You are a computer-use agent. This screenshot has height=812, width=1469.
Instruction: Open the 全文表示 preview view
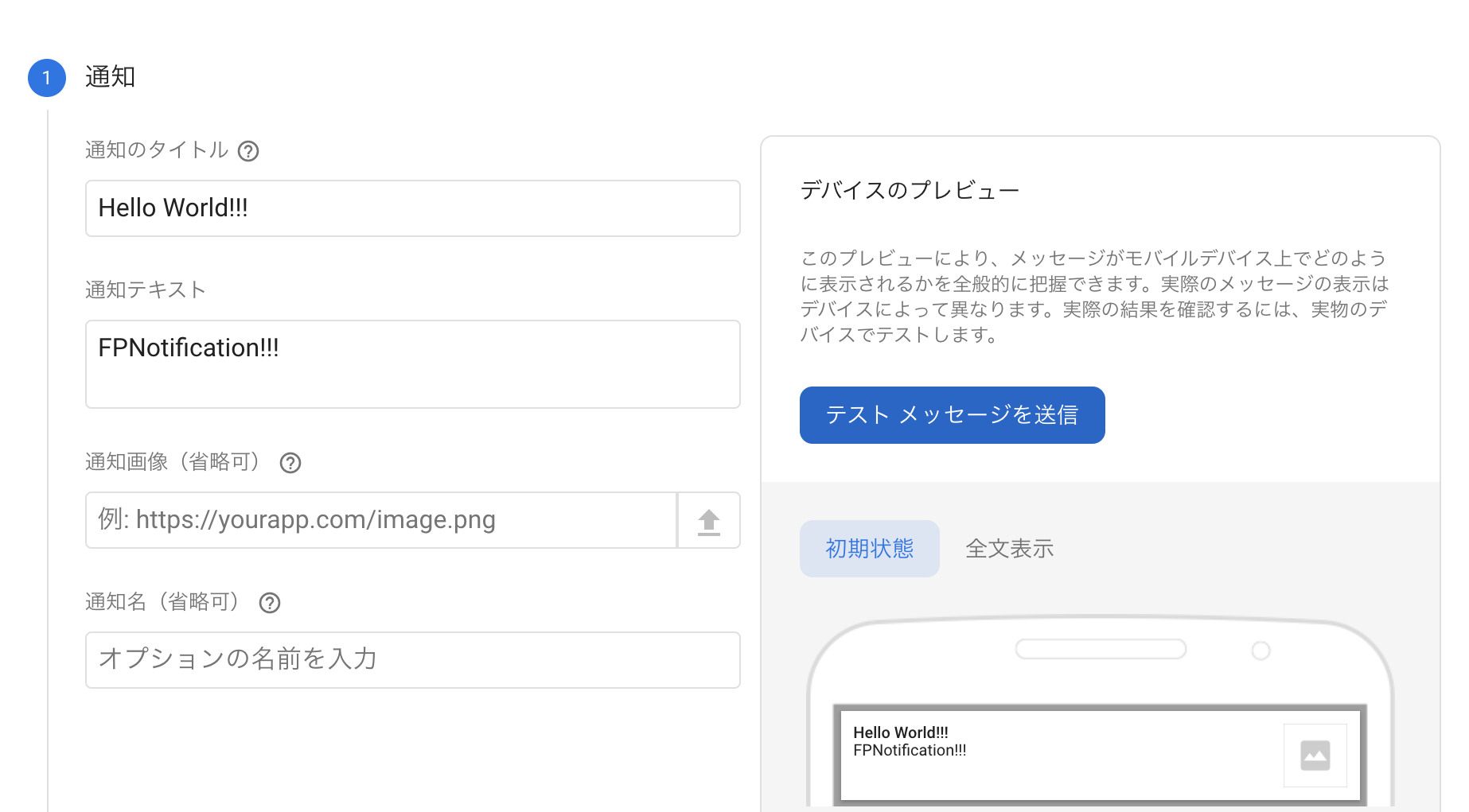coord(1009,548)
